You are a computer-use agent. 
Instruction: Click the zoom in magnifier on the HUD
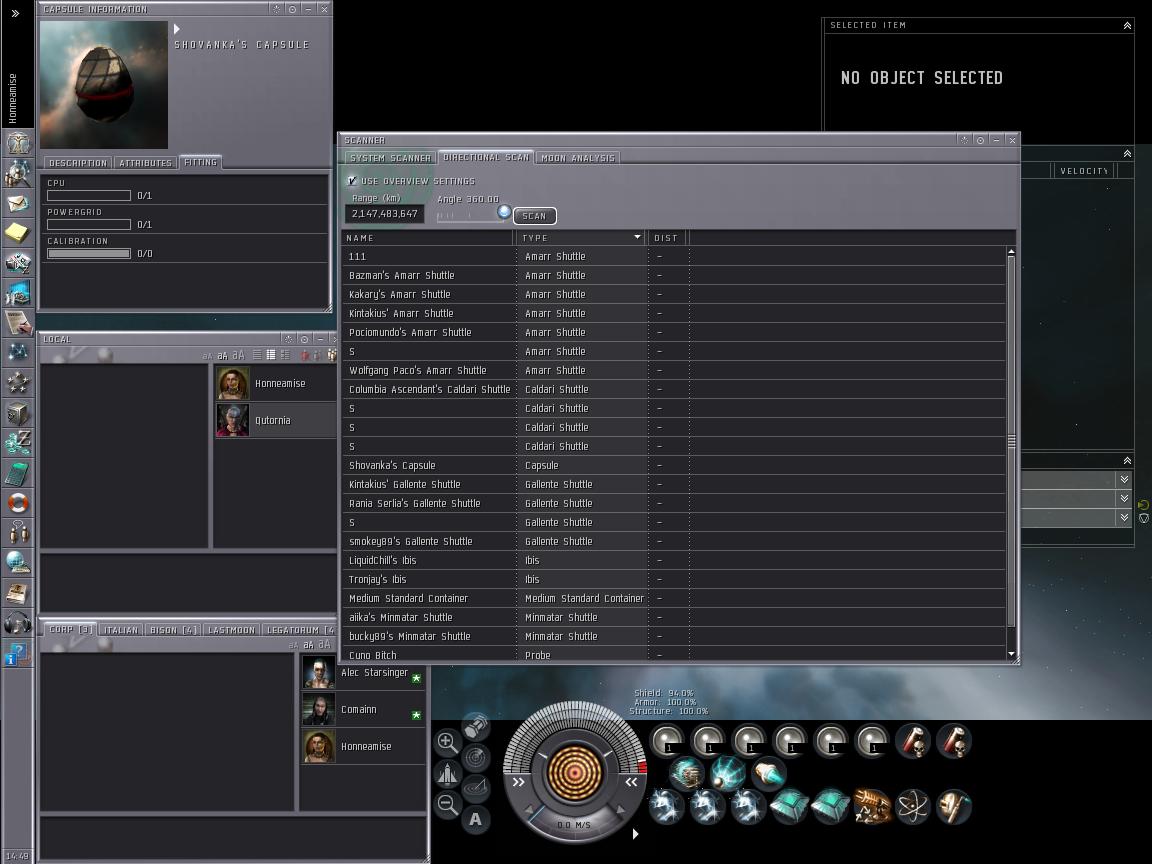point(447,742)
